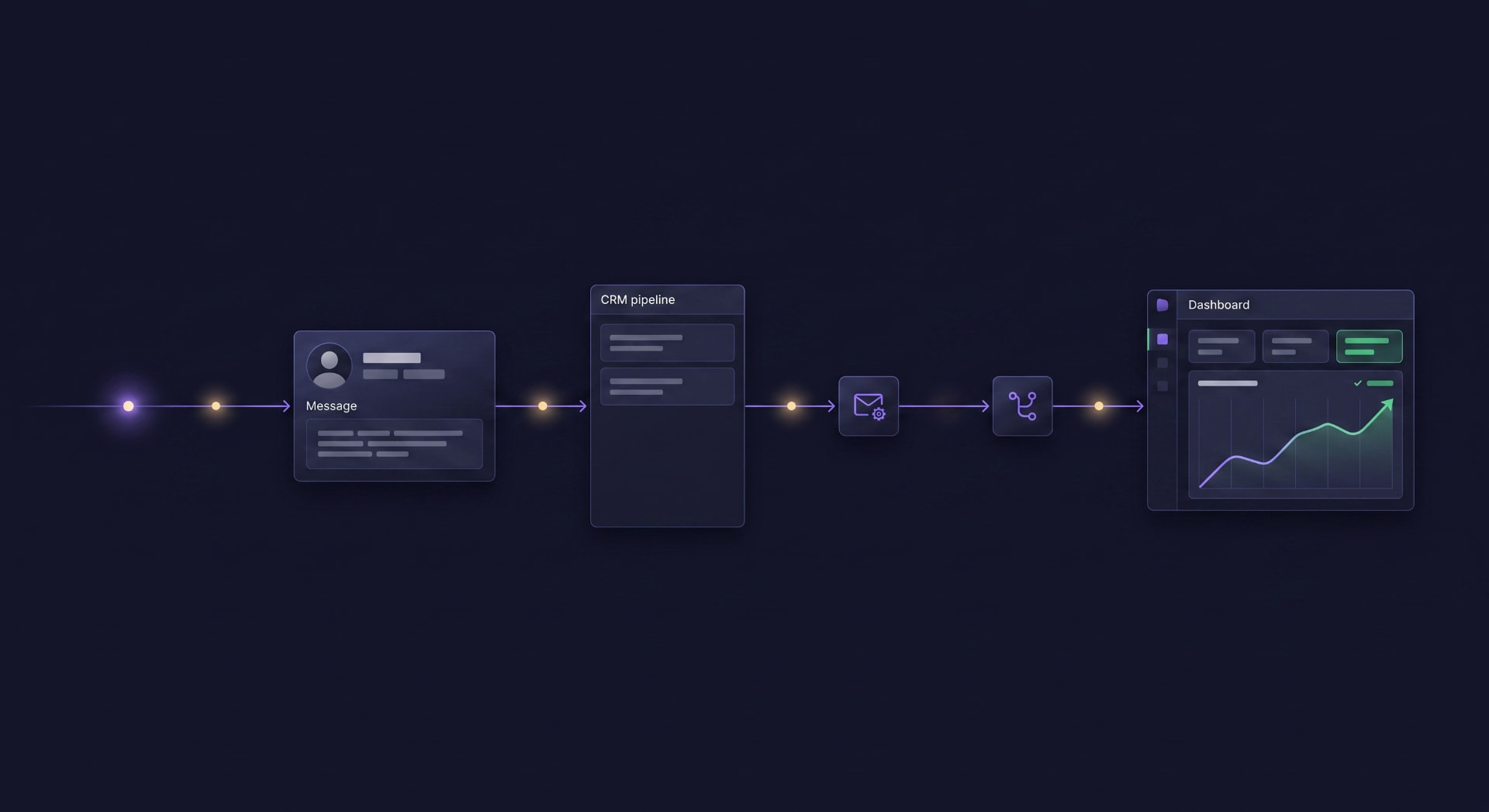
Task: Click the Dashboard title text
Action: click(x=1218, y=305)
